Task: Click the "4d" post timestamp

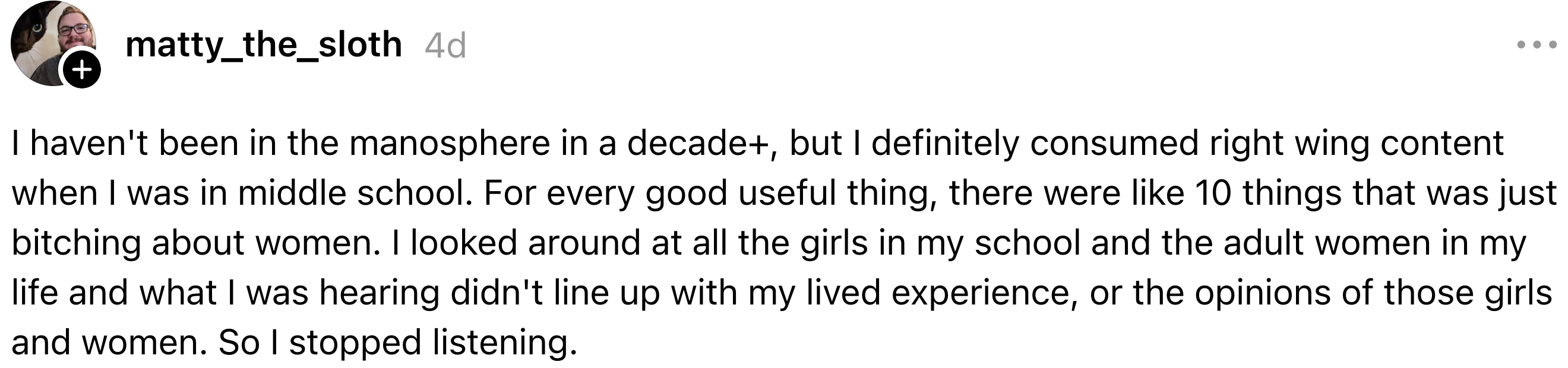Action: pyautogui.click(x=445, y=46)
